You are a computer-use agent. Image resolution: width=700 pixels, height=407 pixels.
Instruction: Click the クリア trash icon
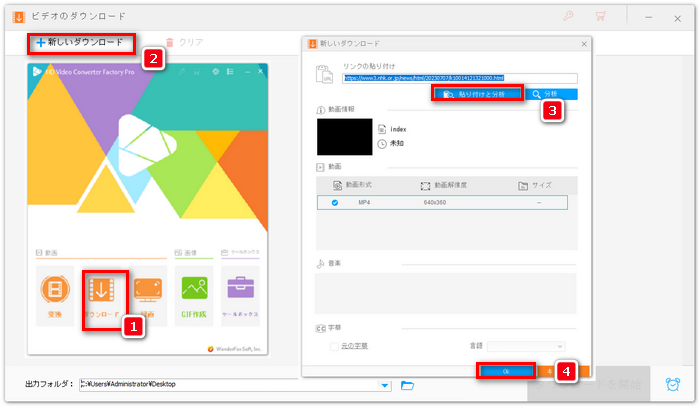click(170, 43)
